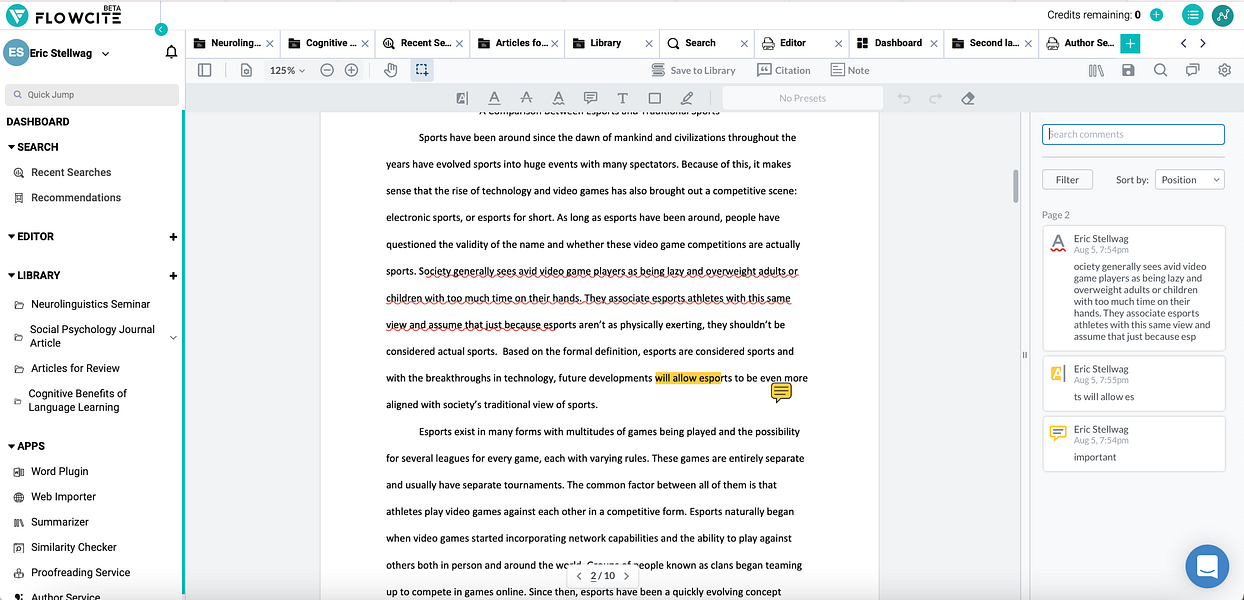The image size is (1244, 600).
Task: Activate the area selection tool
Action: (x=422, y=70)
